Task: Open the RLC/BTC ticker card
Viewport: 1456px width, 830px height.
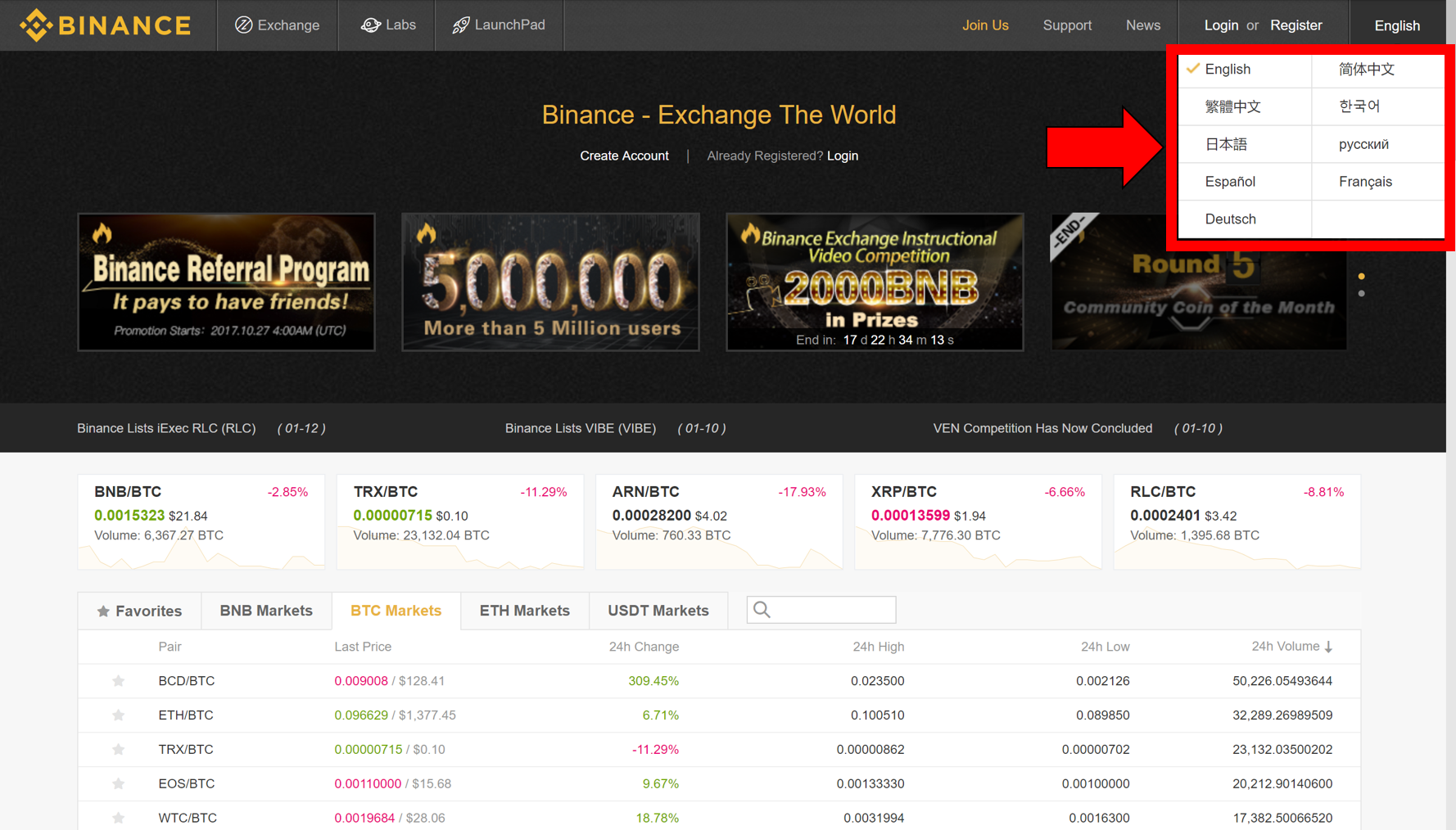Action: (x=1237, y=521)
